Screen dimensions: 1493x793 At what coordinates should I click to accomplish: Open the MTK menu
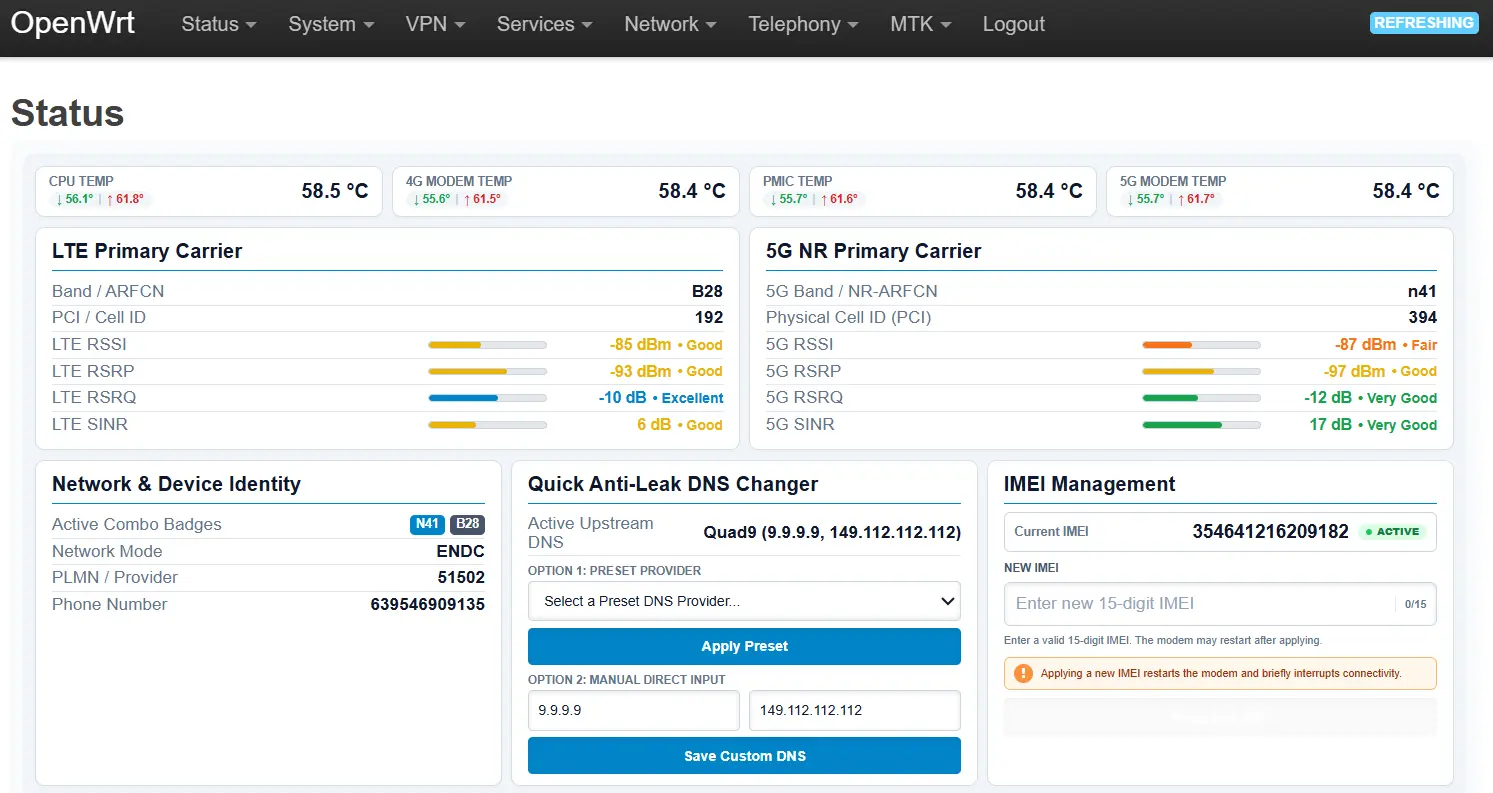(920, 24)
